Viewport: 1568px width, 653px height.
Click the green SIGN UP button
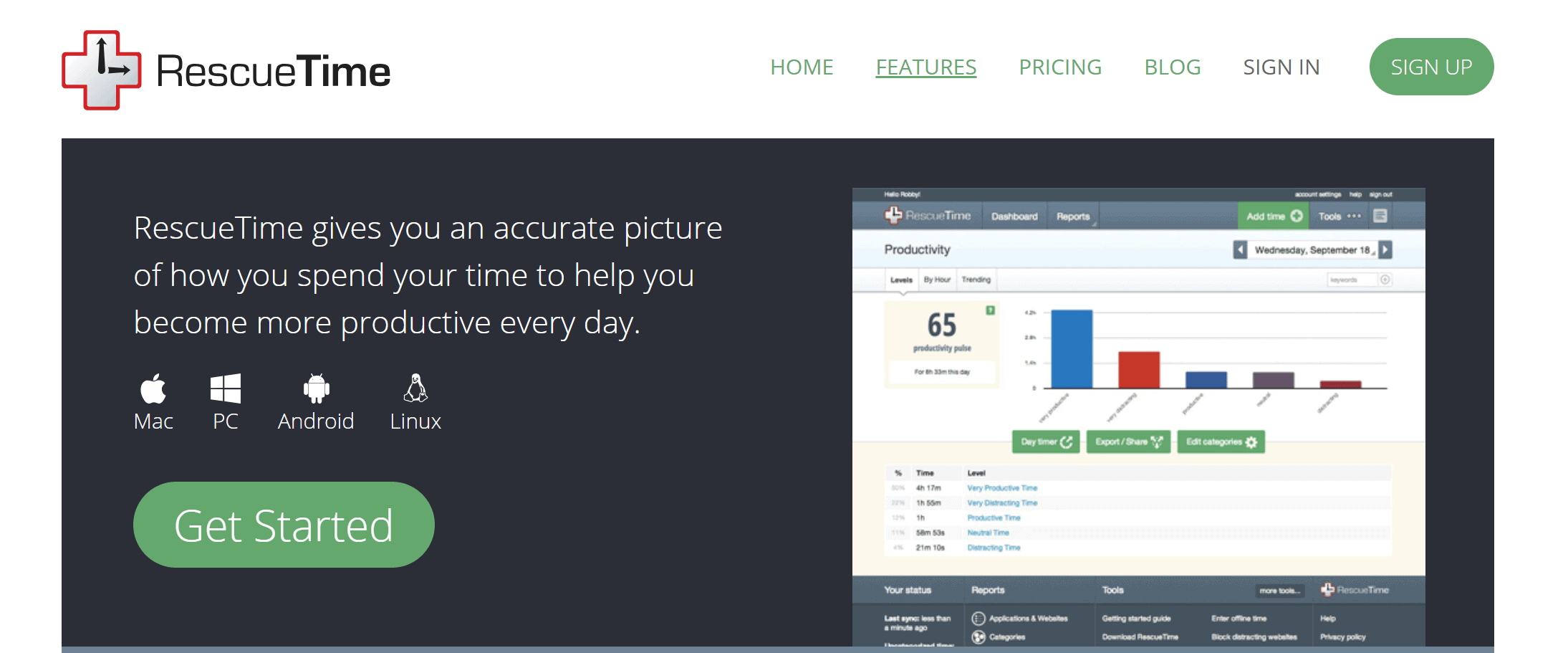tap(1431, 67)
